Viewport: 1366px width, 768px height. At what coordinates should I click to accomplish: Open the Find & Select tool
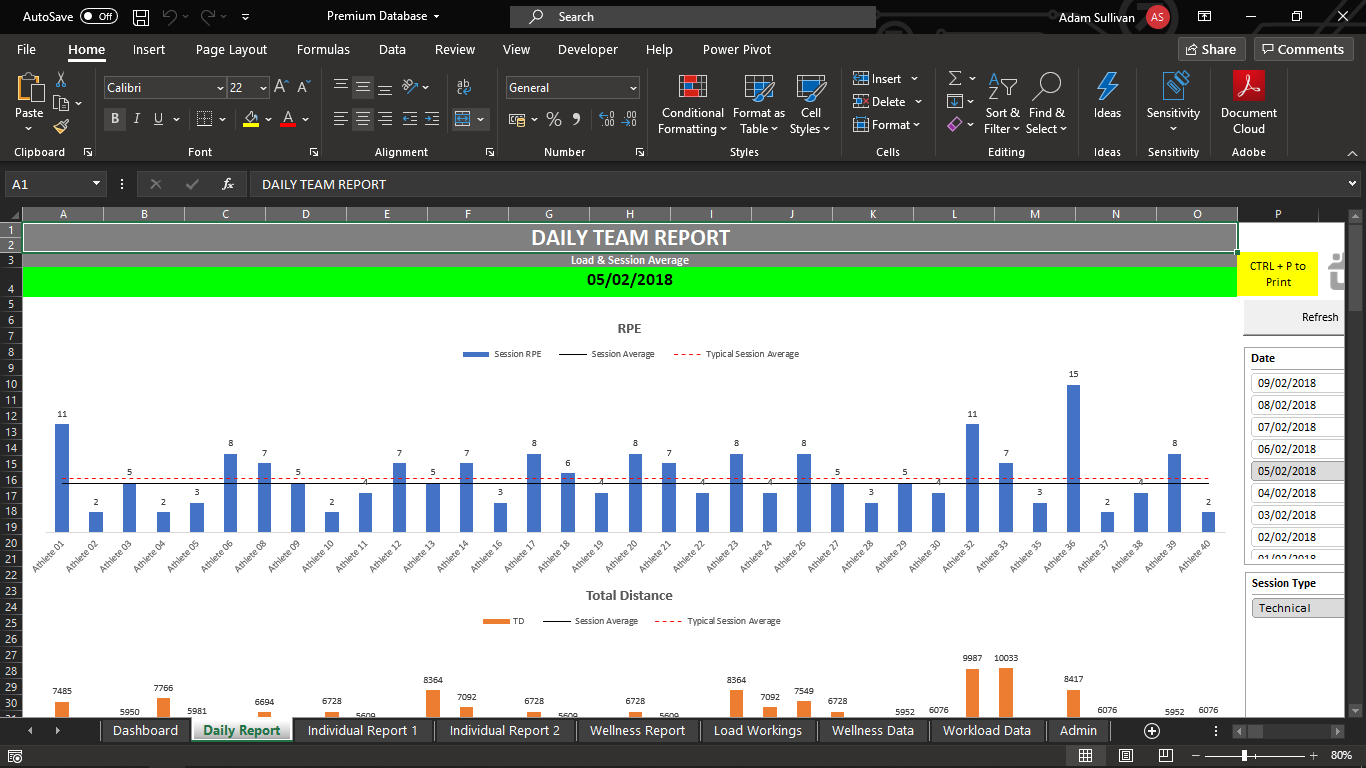pos(1046,88)
